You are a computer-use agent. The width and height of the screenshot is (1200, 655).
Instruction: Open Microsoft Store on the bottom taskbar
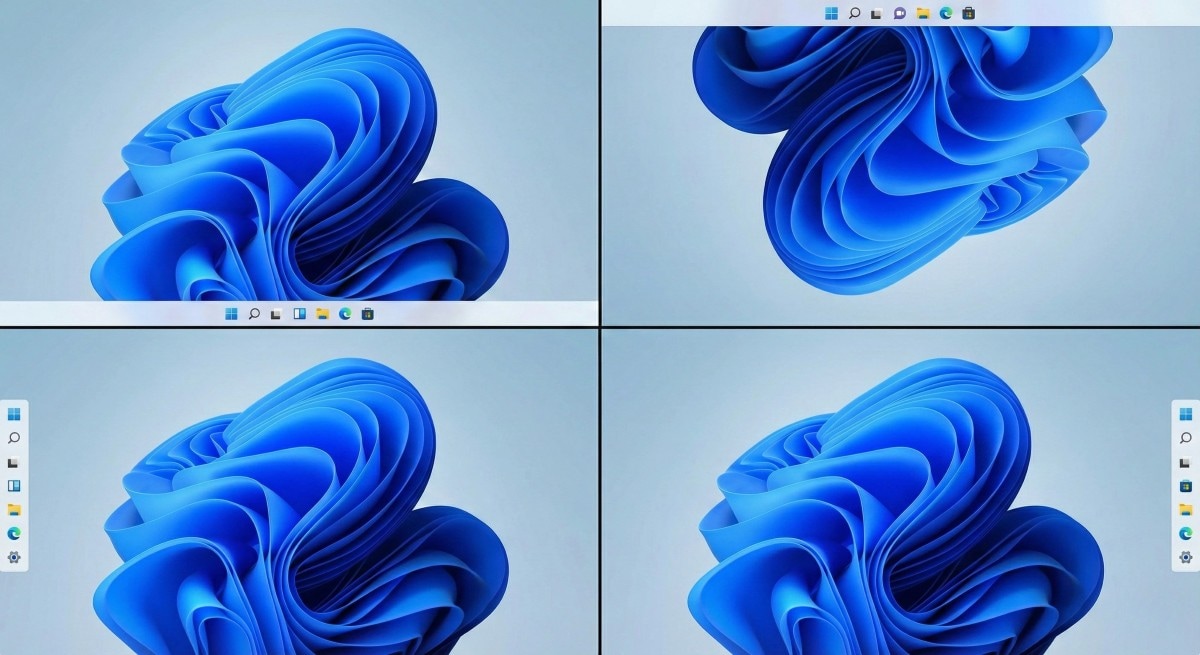pyautogui.click(x=368, y=314)
